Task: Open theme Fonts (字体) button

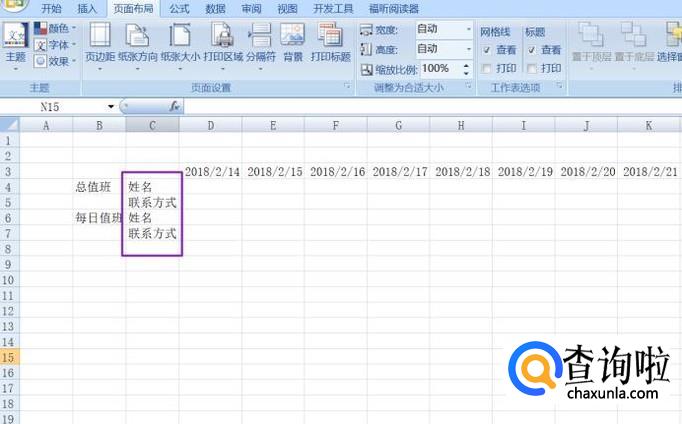Action: (52, 45)
